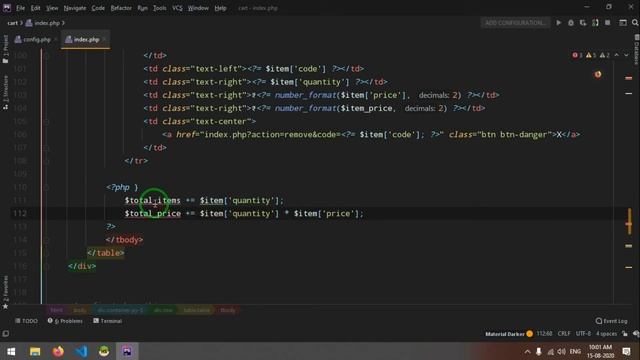Screen dimensions: 640x360
Task: Open Visual Studio Code from taskbar
Action: pos(81,351)
